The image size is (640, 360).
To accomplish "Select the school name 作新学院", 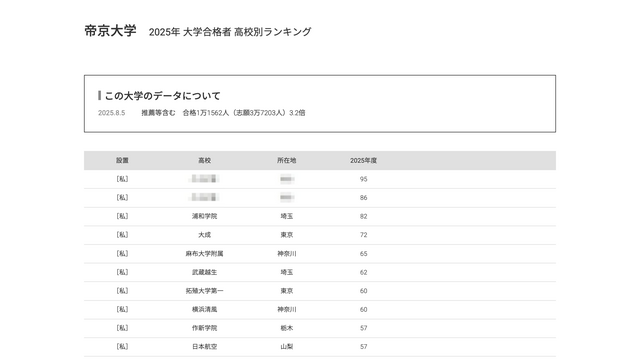I will point(204,328).
